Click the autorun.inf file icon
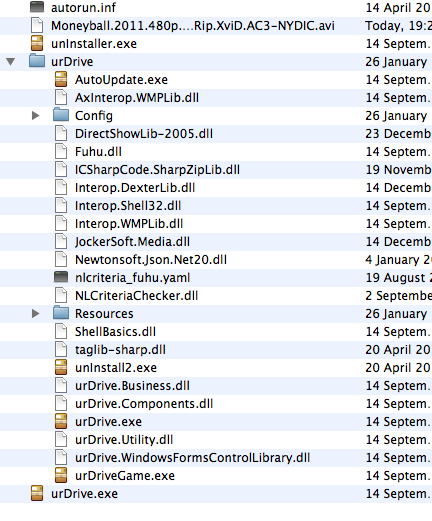This screenshot has width=432, height=521. [37, 7]
